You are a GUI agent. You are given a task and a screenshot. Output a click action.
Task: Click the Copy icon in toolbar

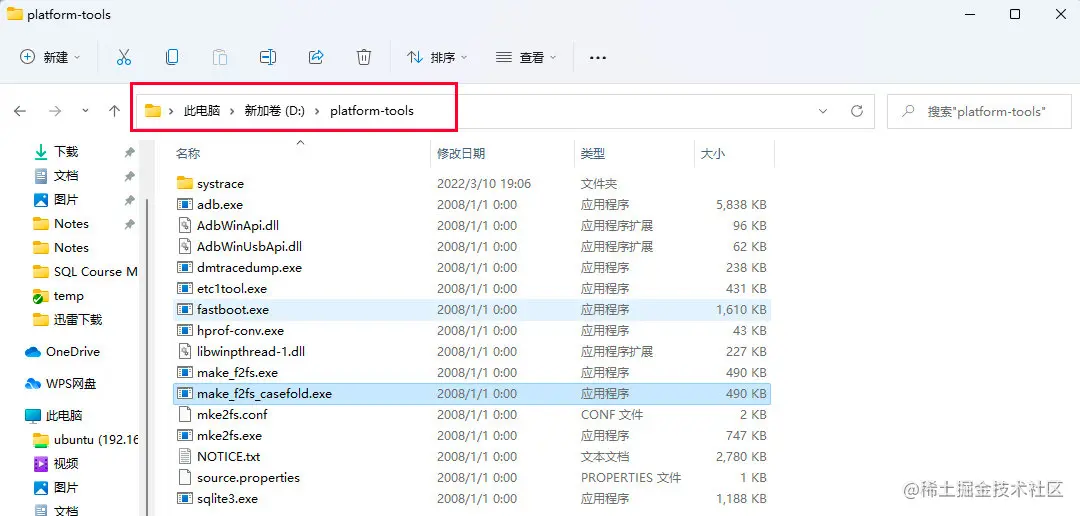click(x=172, y=57)
